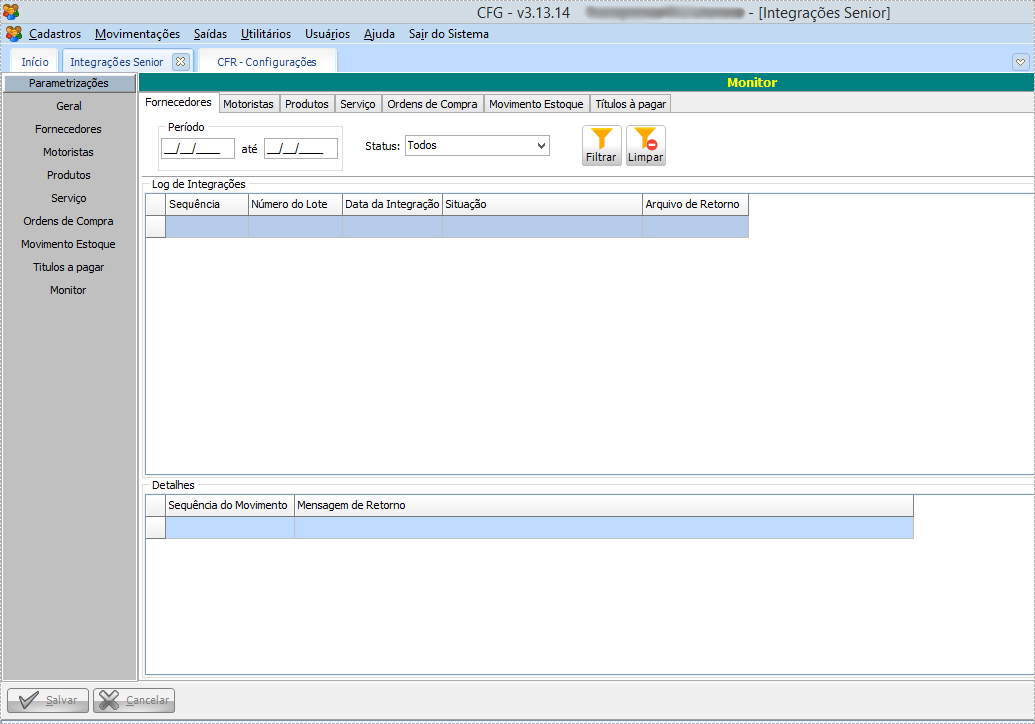
Task: Click the Data da Integração column header
Action: coord(392,205)
